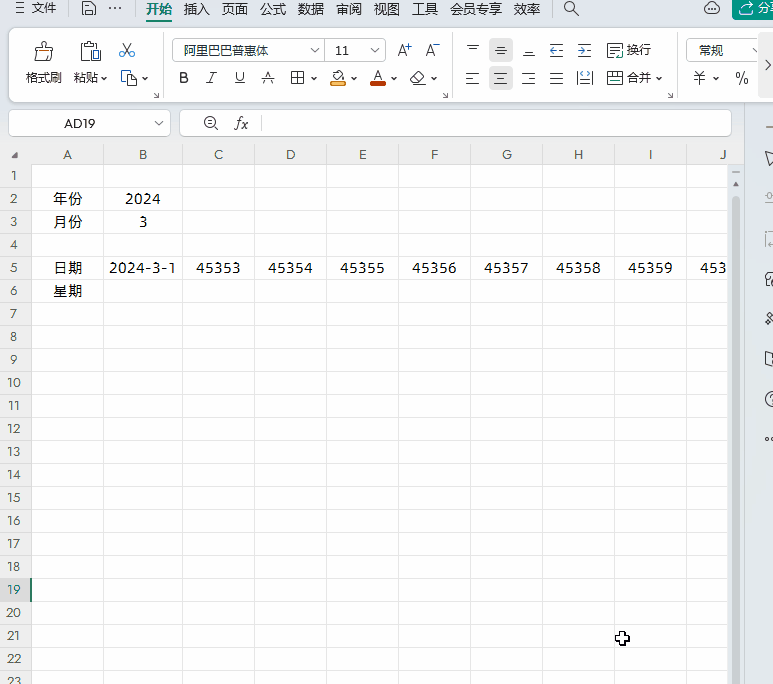Viewport: 773px width, 684px height.
Task: Click the more quick-access options ellipsis
Action: pos(115,8)
